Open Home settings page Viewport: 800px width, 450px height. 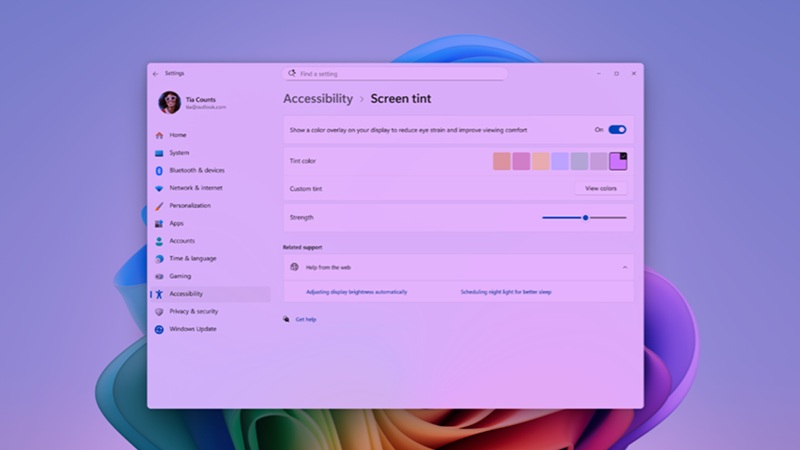(x=178, y=135)
